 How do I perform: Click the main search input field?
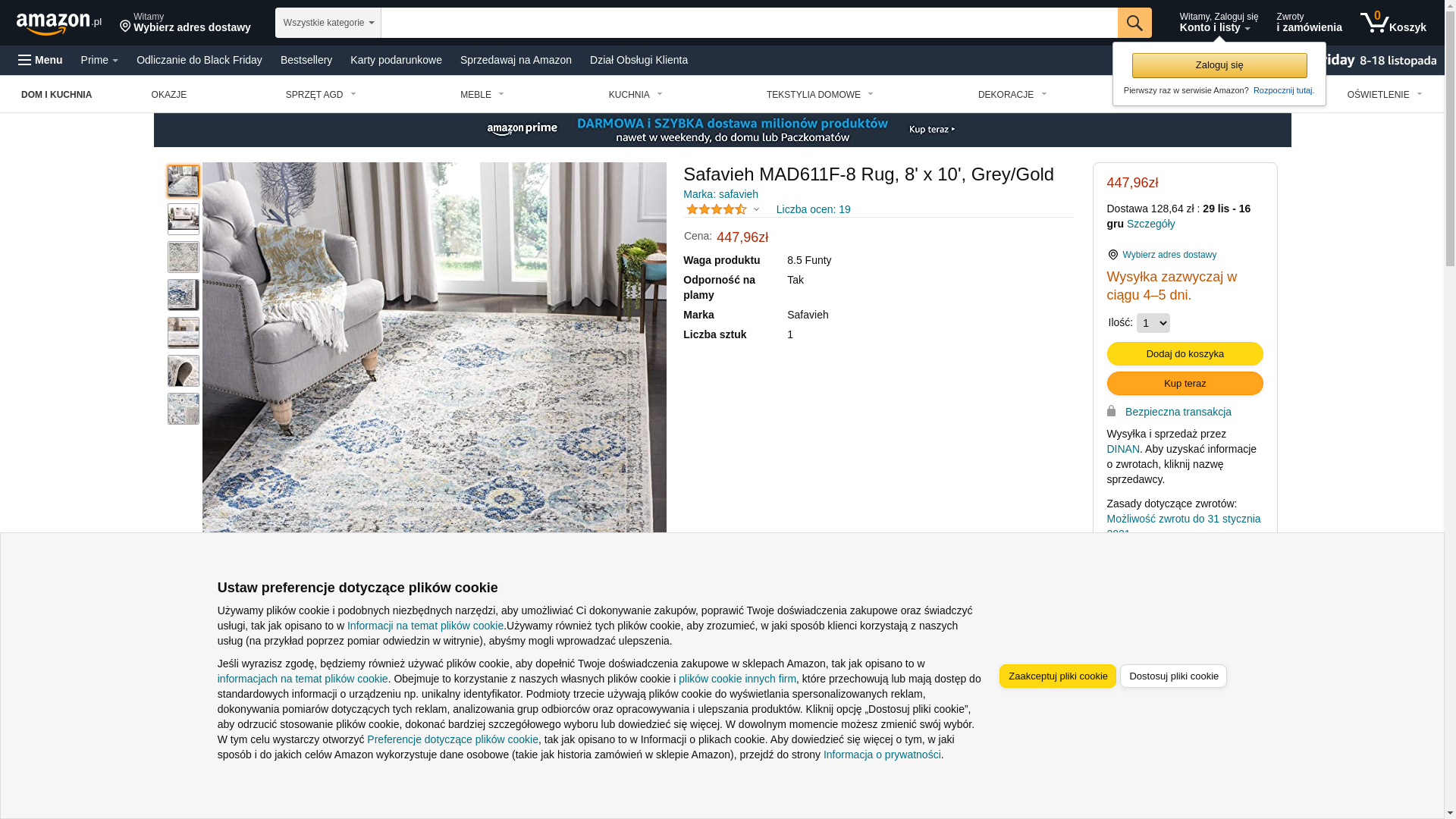pos(748,23)
